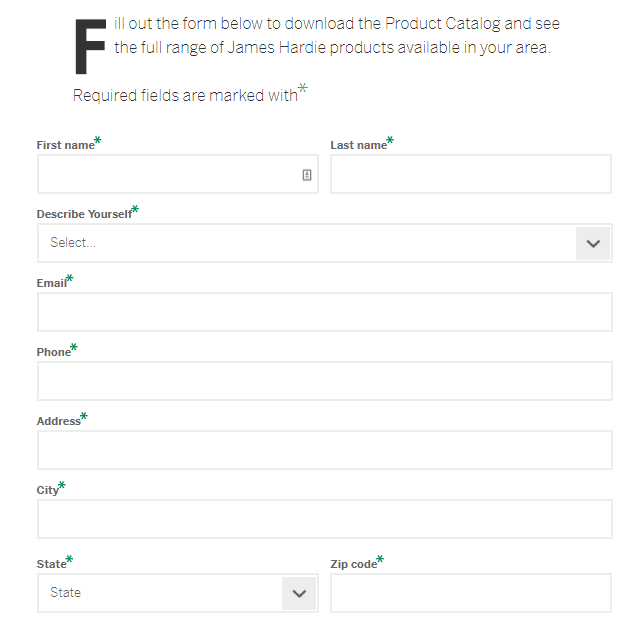The width and height of the screenshot is (636, 636).
Task: Focus the Address text field
Action: tap(324, 450)
